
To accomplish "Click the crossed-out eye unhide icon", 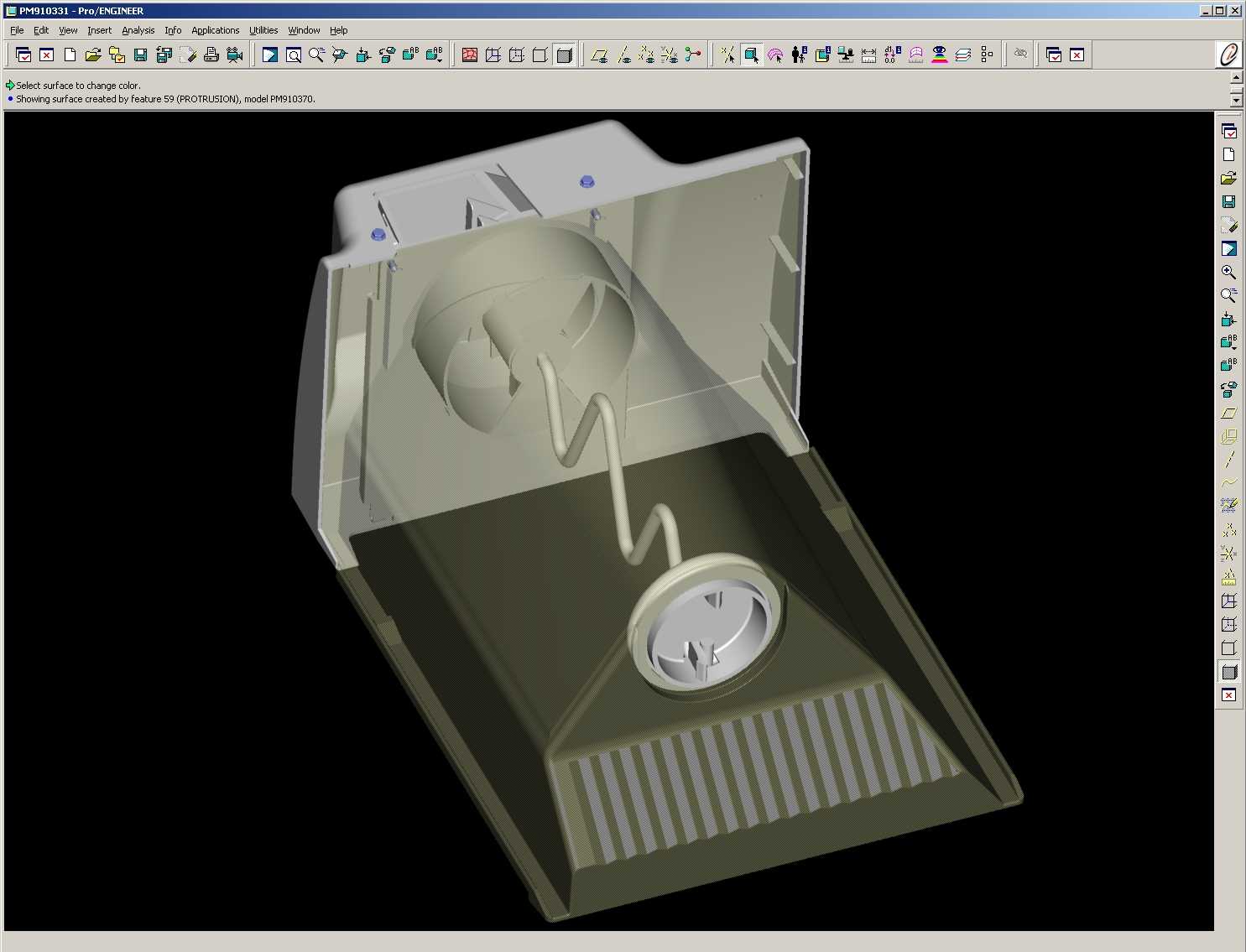I will [1020, 54].
